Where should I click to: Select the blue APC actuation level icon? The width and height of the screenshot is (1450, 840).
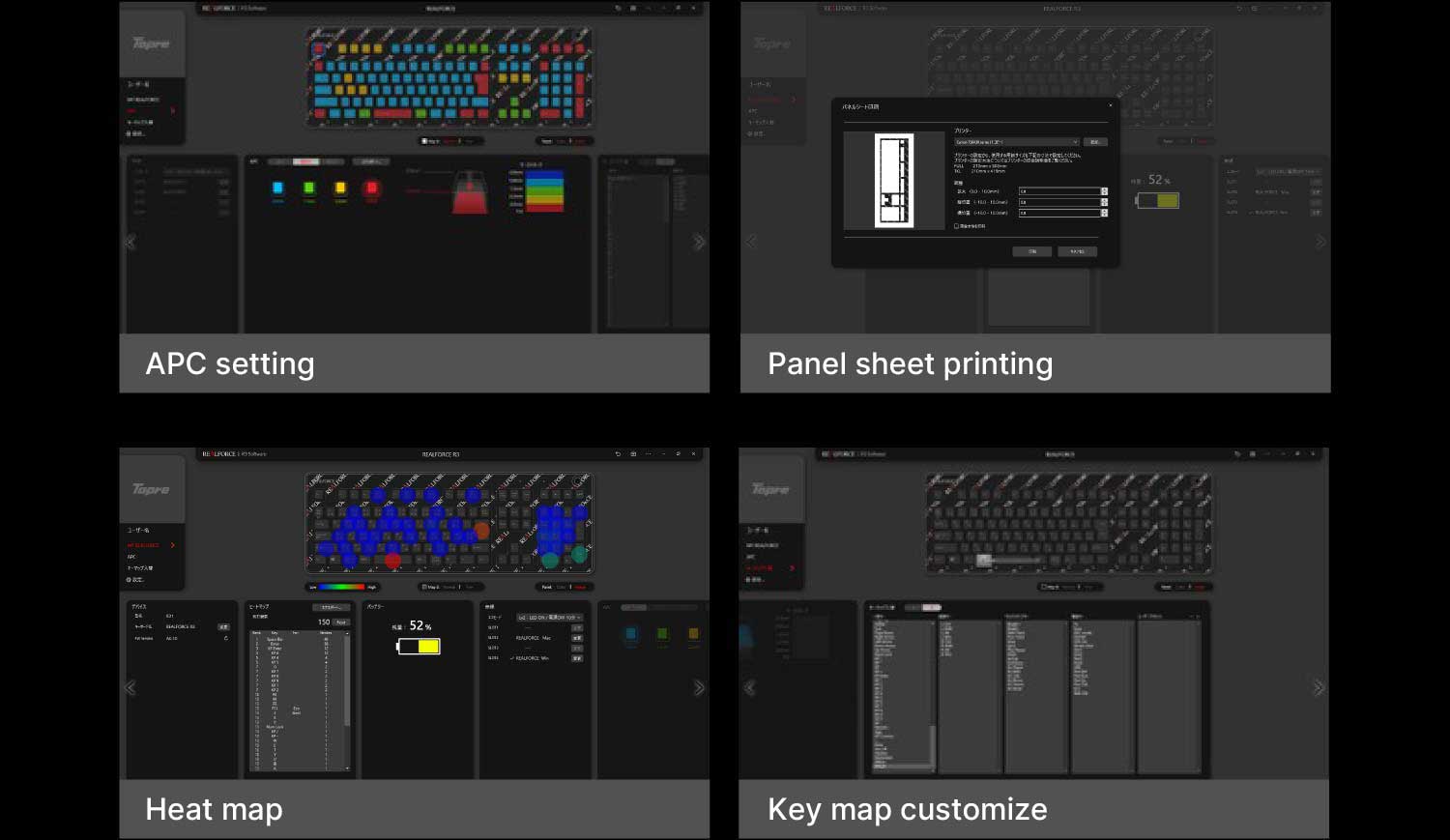click(278, 188)
